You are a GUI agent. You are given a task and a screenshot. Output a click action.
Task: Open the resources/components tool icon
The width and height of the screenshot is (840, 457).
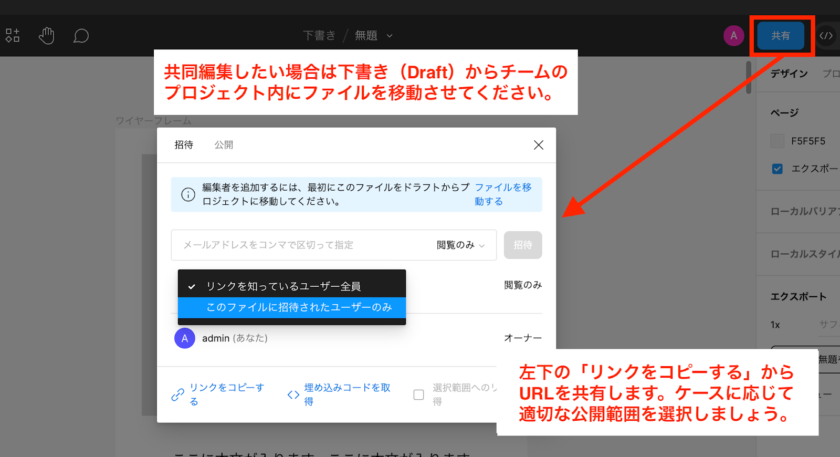13,36
